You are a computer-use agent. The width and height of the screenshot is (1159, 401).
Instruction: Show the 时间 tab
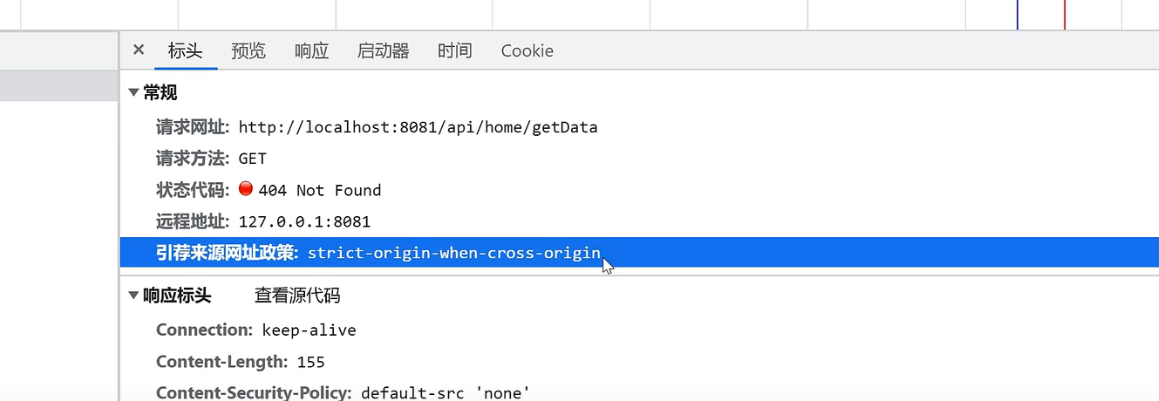click(455, 51)
